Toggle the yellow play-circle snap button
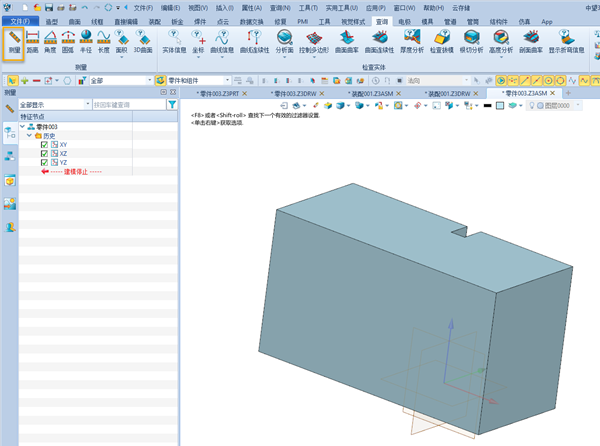 (x=501, y=80)
